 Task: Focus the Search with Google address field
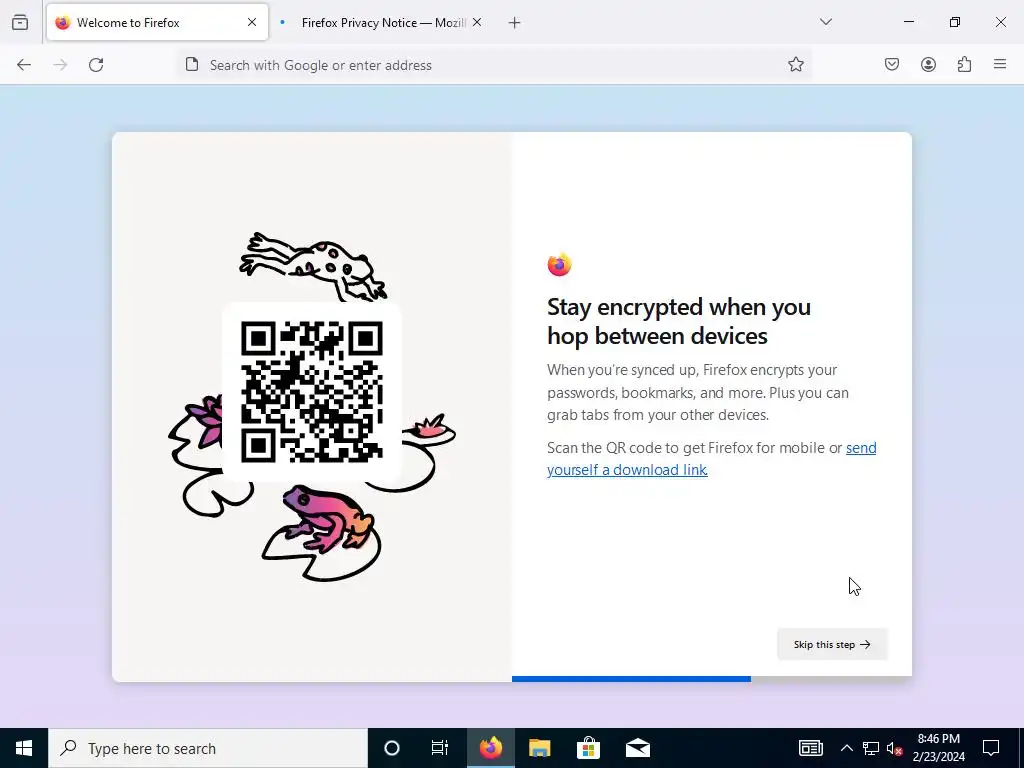494,65
